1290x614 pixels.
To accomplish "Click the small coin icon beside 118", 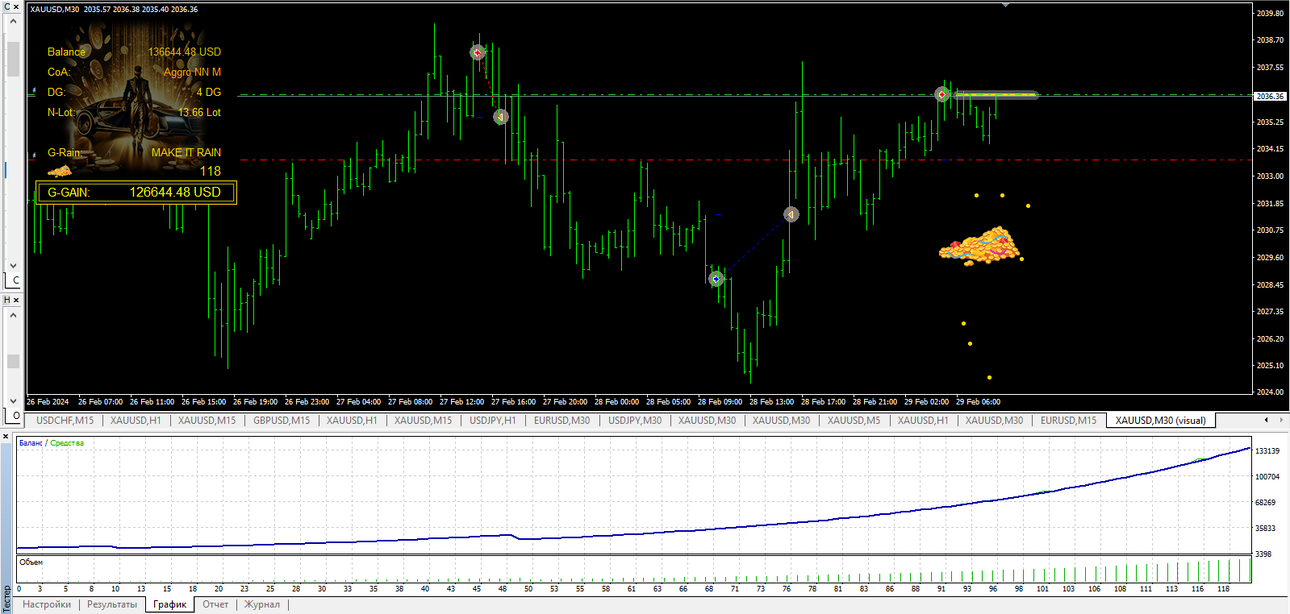I will click(x=60, y=171).
